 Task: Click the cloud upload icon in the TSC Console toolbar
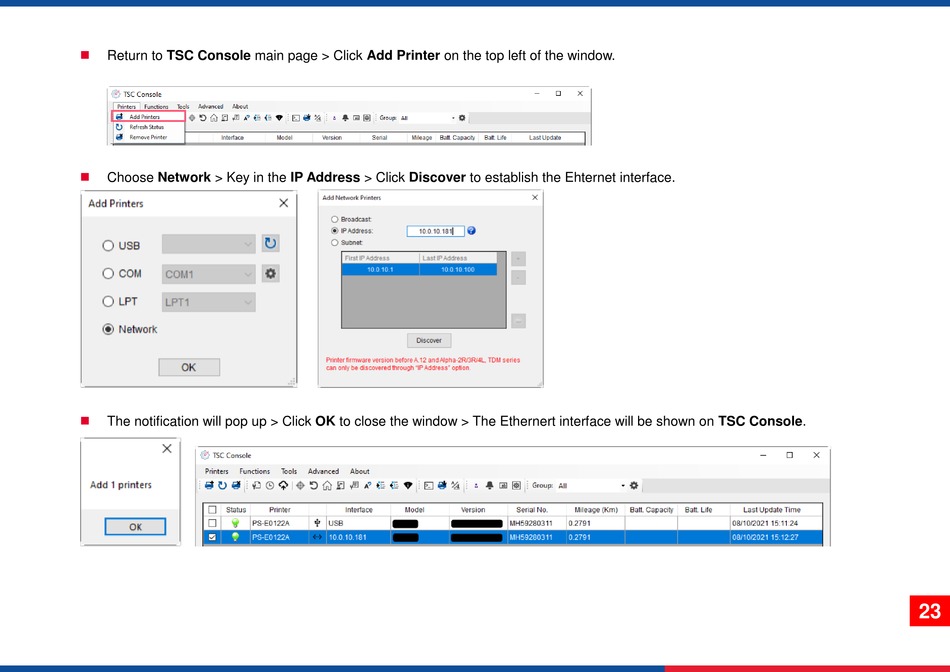point(283,485)
